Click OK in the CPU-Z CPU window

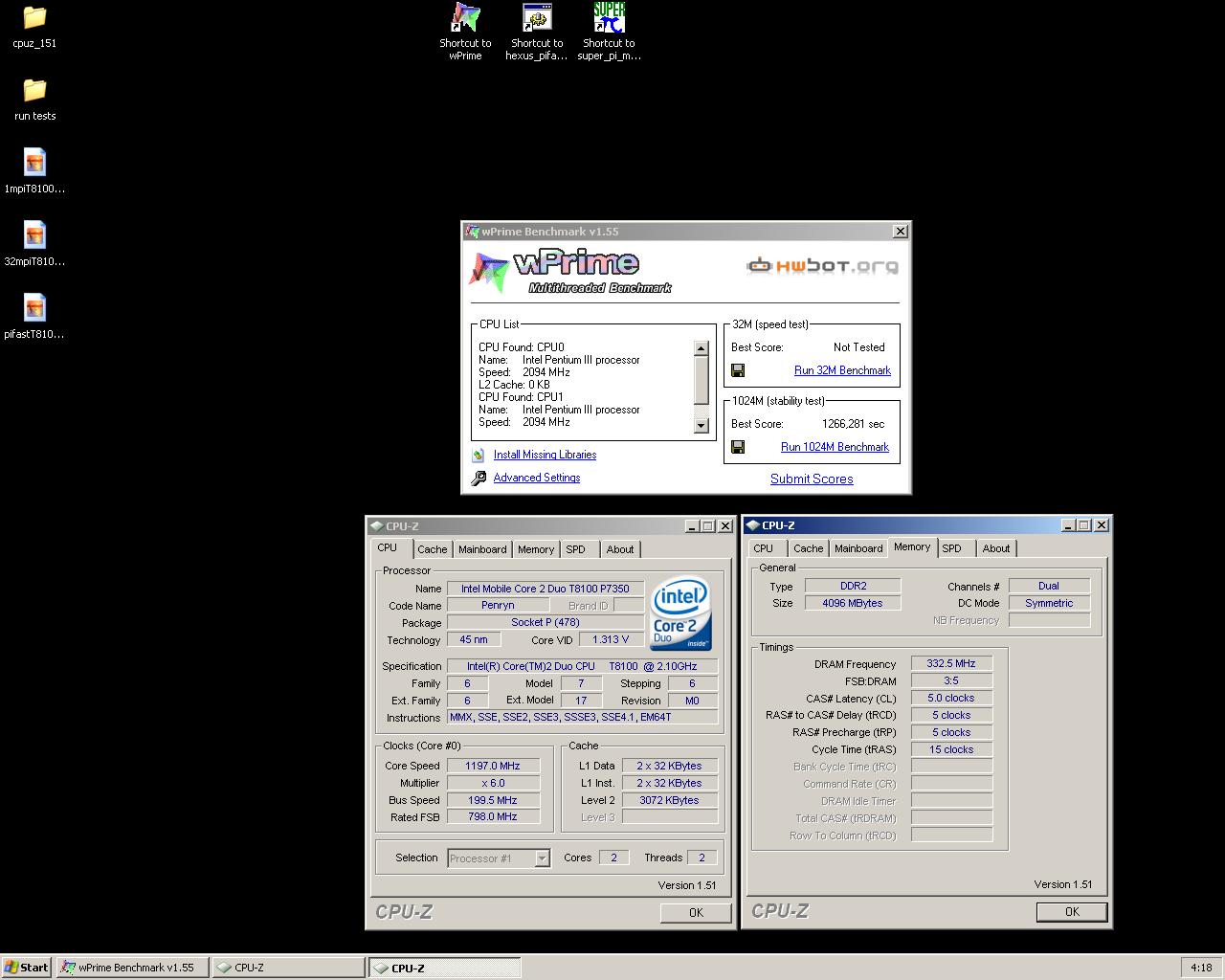click(x=696, y=913)
